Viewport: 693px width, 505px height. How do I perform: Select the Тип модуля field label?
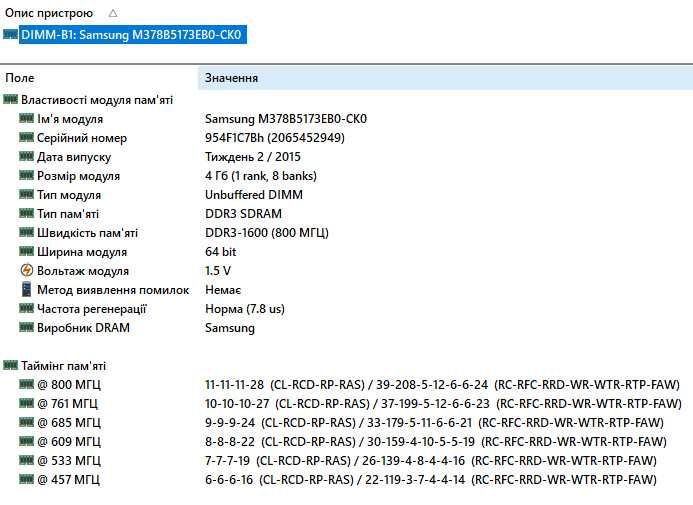(x=69, y=195)
